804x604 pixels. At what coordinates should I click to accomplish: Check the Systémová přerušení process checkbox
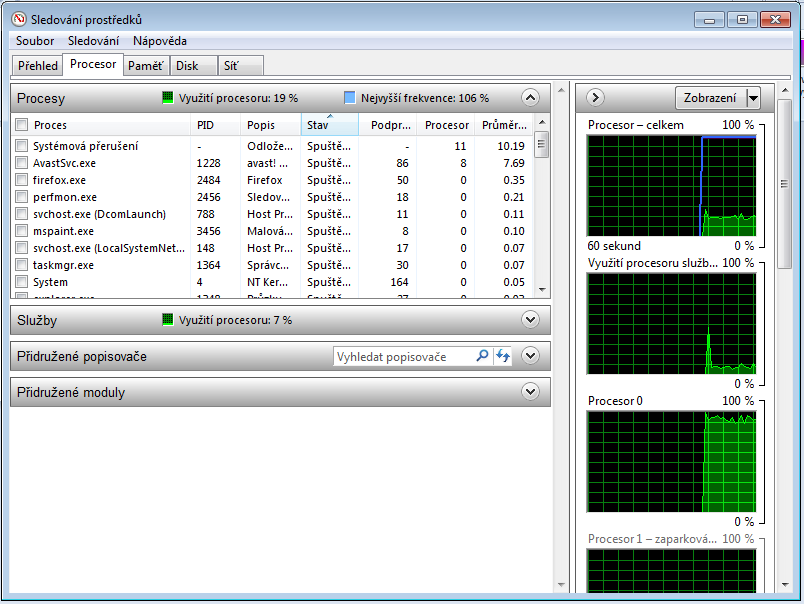pos(22,146)
